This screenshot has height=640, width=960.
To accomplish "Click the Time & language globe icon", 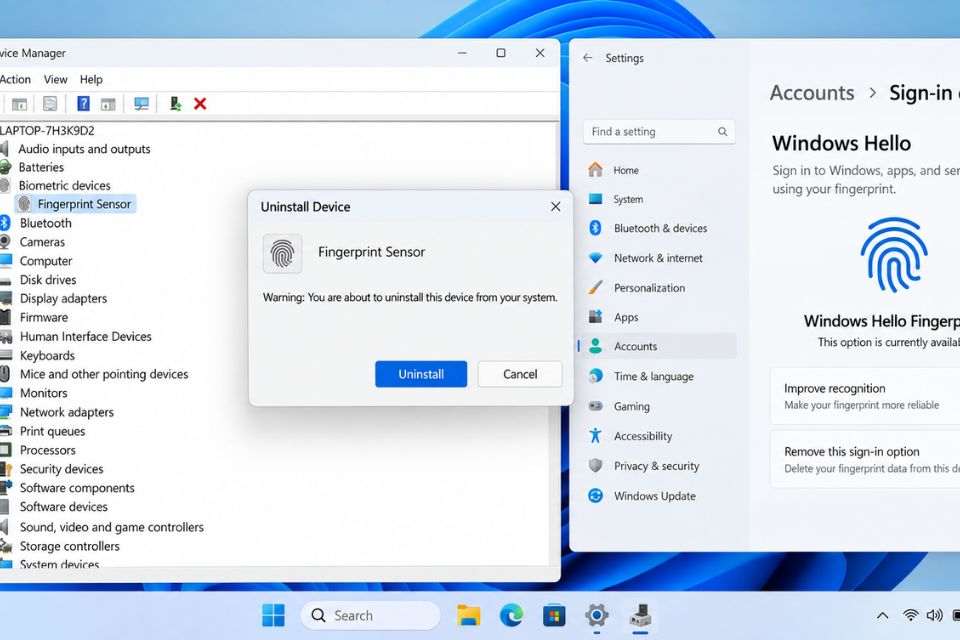I will click(595, 376).
